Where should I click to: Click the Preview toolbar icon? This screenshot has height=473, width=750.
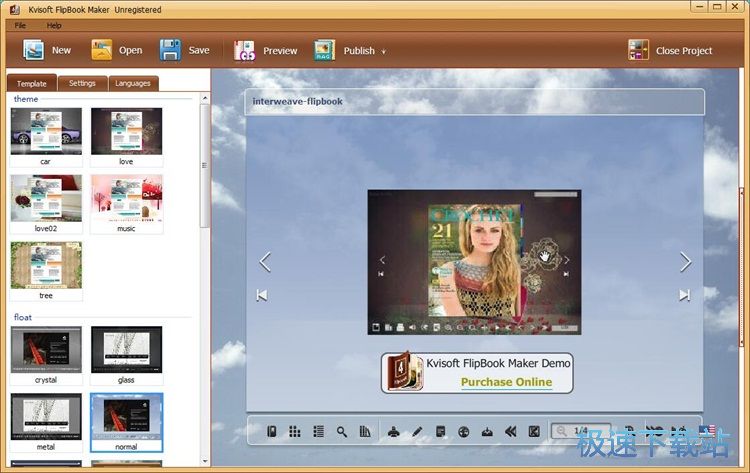pos(245,50)
